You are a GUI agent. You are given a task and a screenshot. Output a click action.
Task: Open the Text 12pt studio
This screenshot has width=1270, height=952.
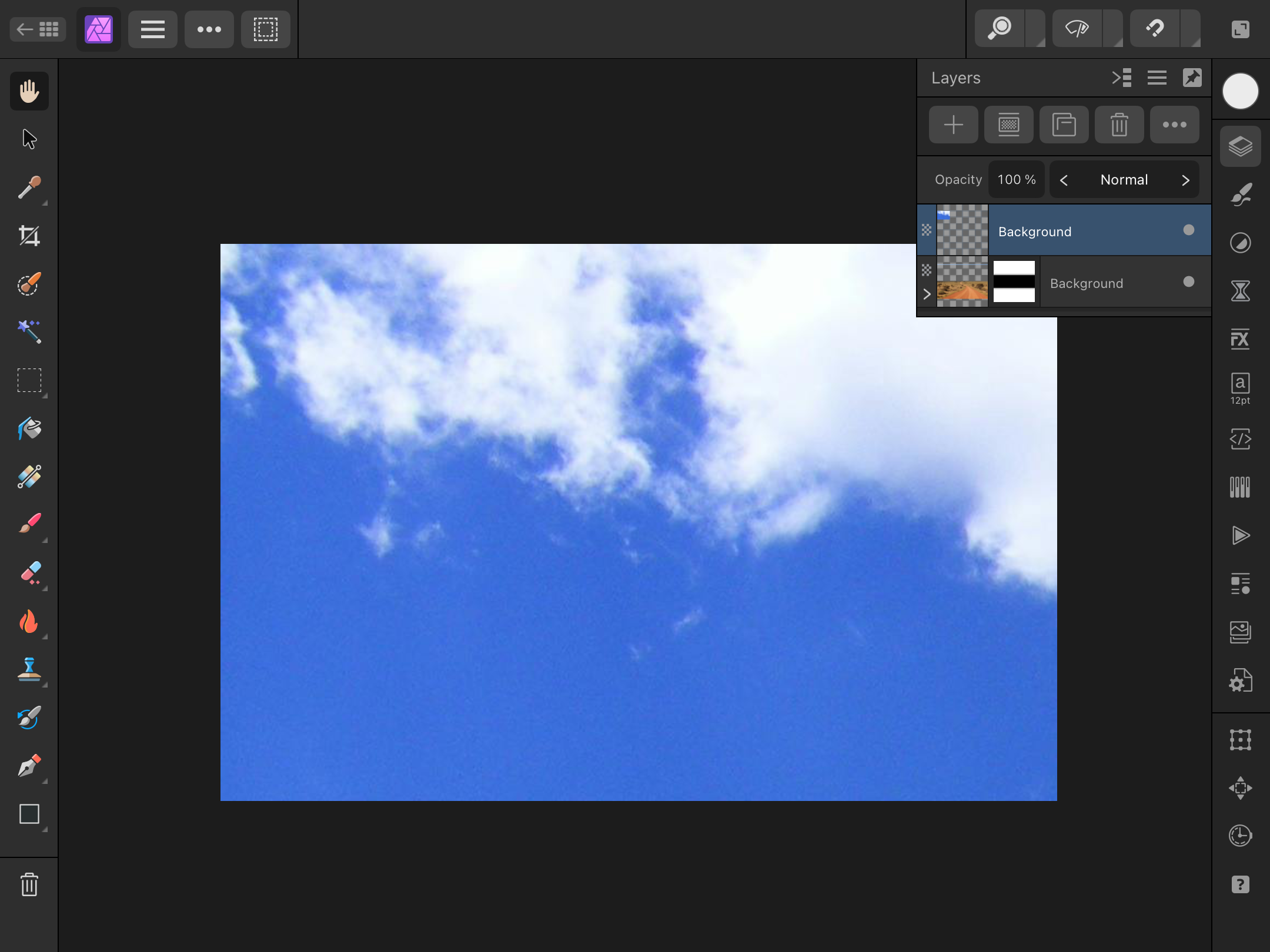pyautogui.click(x=1241, y=388)
